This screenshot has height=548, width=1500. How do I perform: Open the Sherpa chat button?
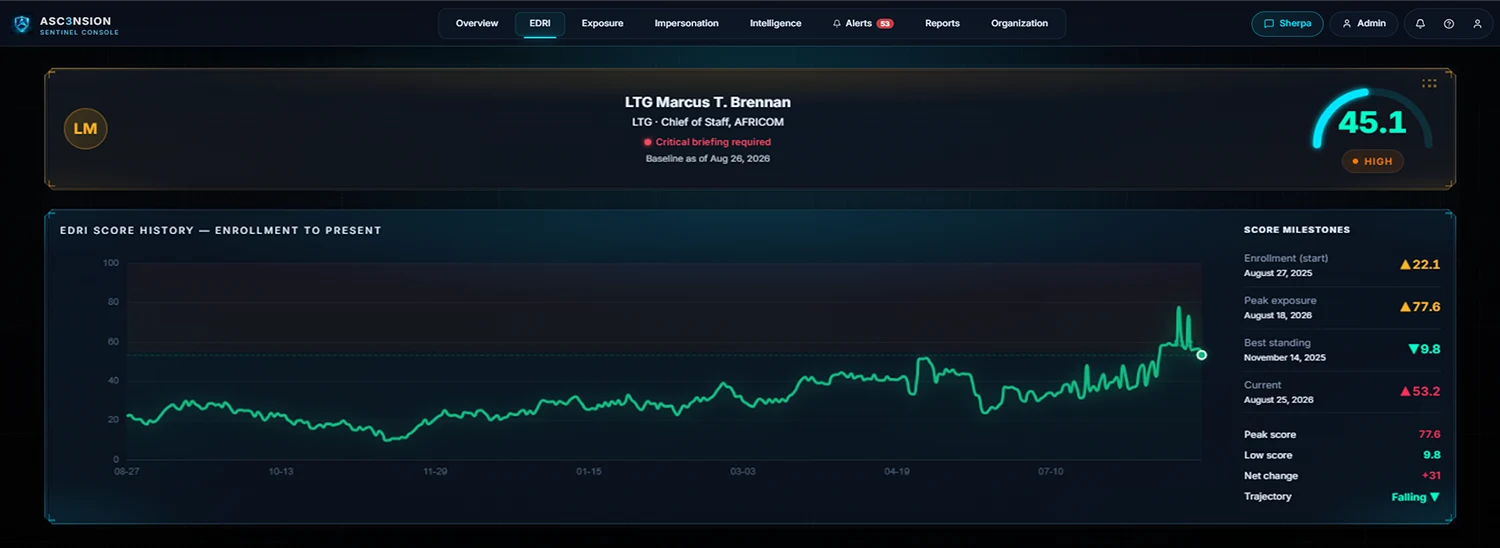coord(1287,24)
